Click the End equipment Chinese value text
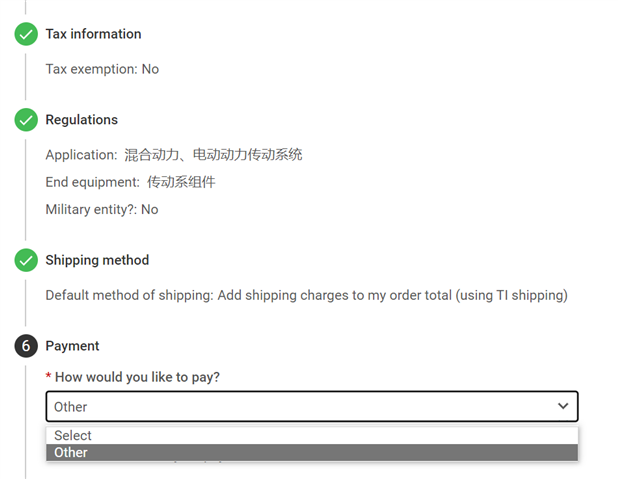Viewport: 618px width, 479px height. 181,182
